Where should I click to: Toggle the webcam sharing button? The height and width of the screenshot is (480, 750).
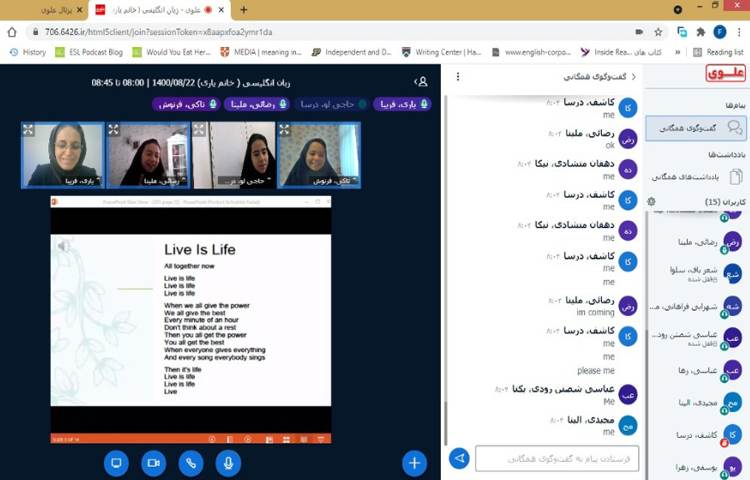pos(153,462)
